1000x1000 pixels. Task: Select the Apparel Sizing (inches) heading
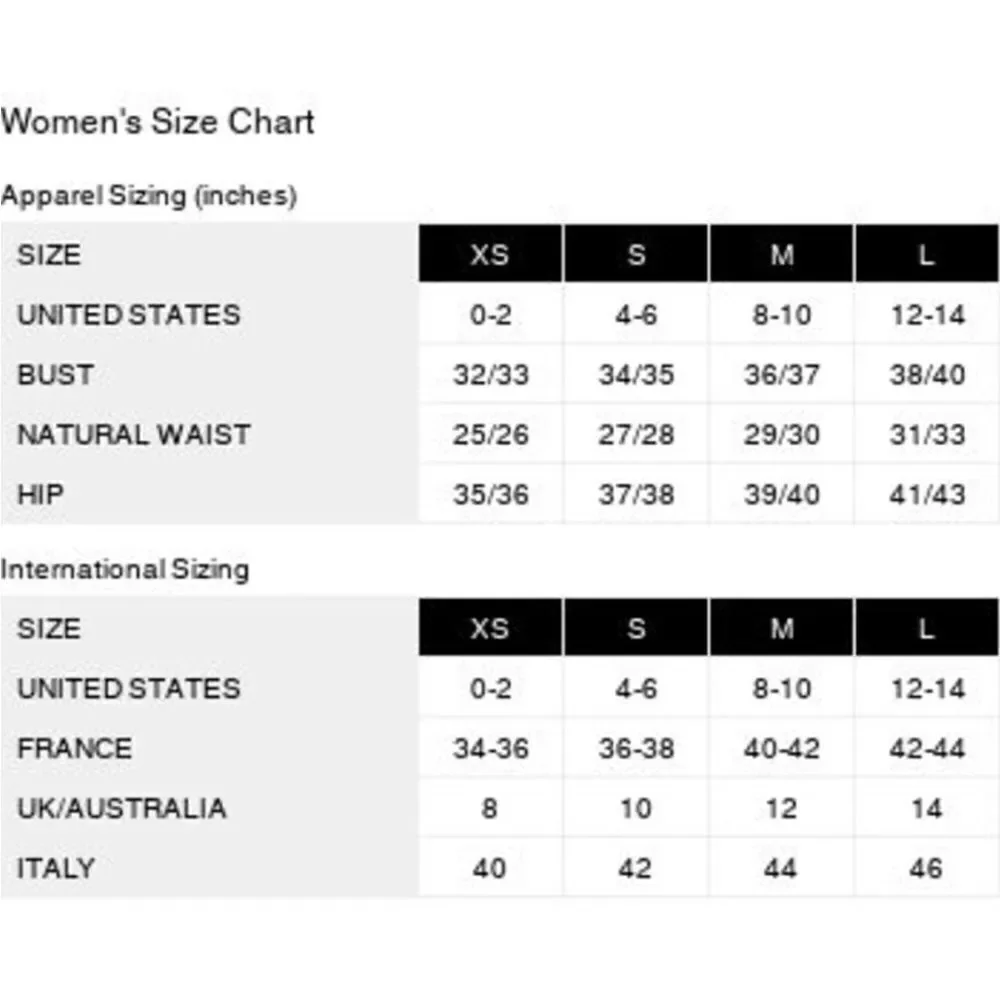pyautogui.click(x=149, y=196)
